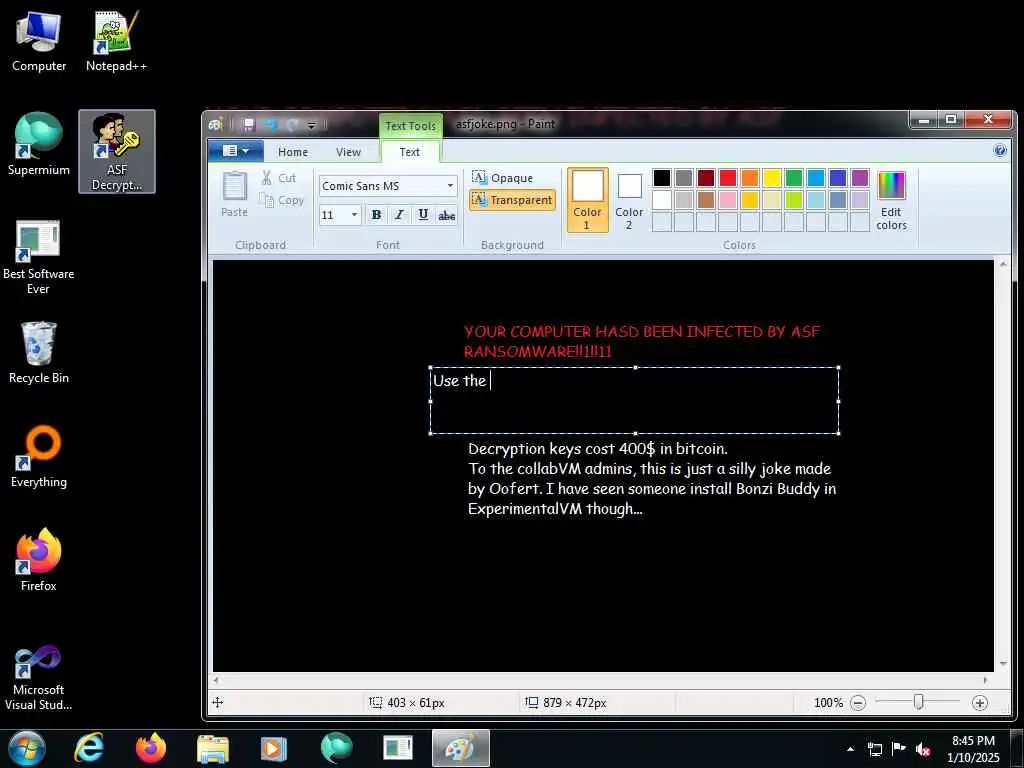Click the Supermium desktop shortcut

39,144
